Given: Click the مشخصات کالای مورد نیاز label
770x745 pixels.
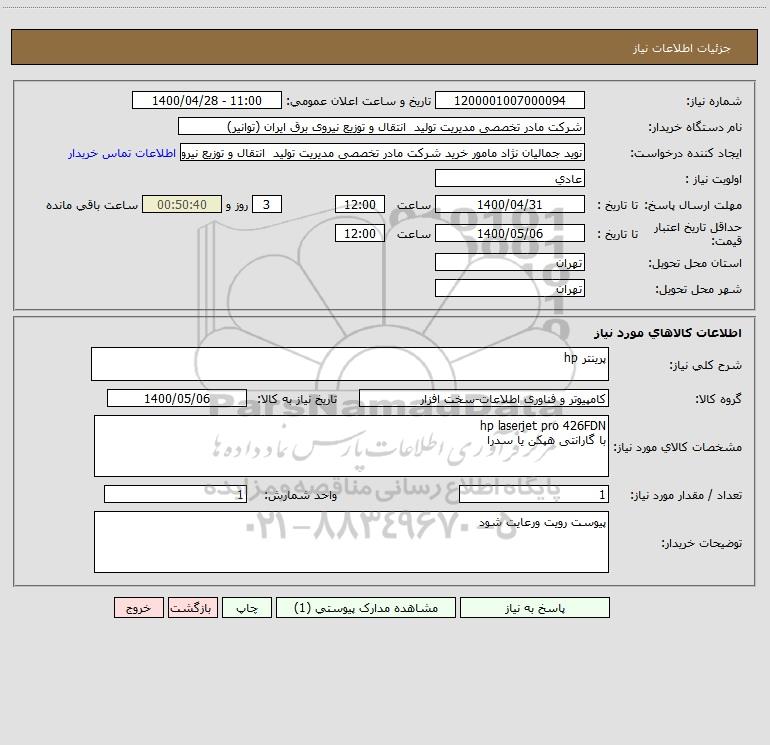Looking at the screenshot, I should [678, 447].
